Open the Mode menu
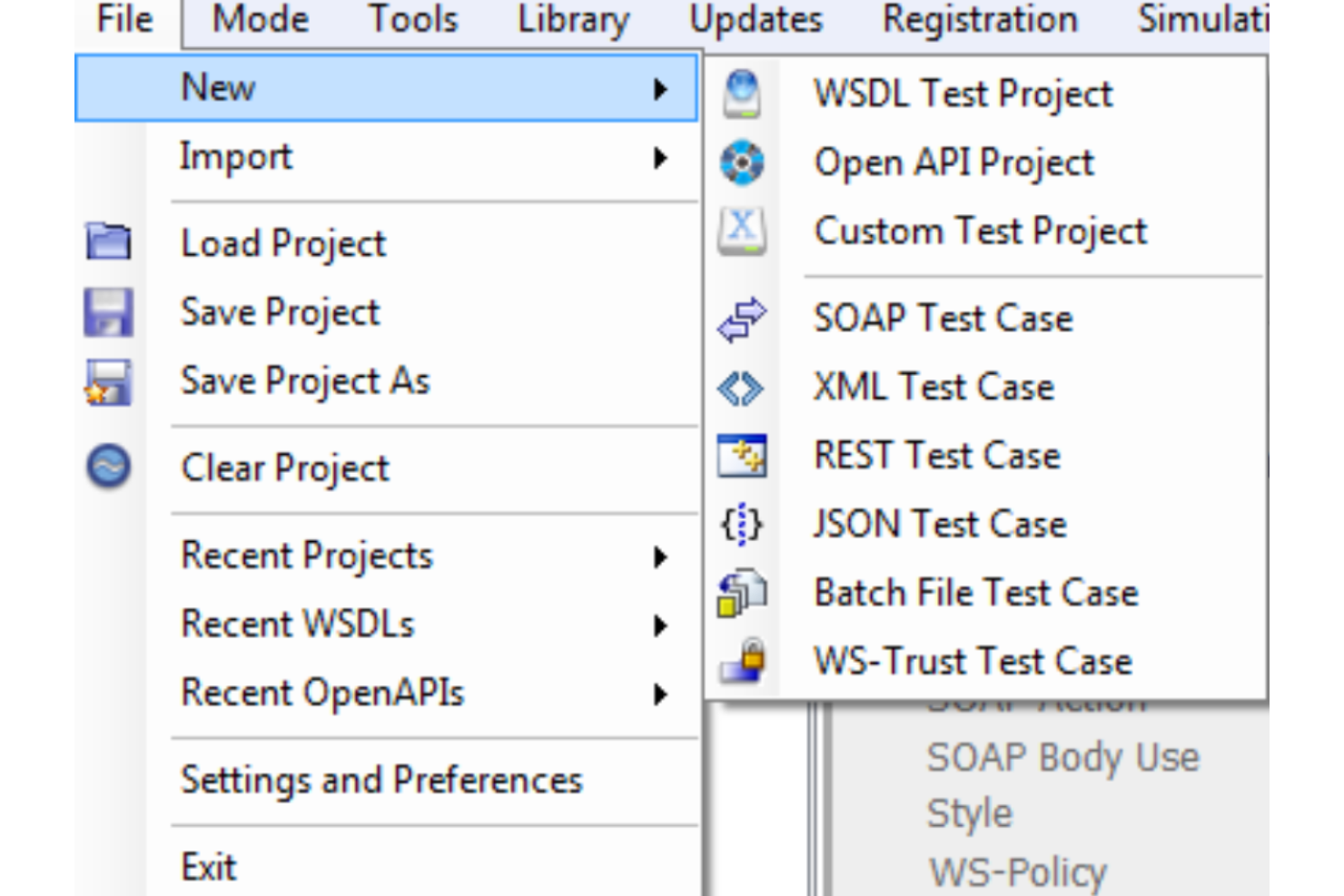Viewport: 1344px width, 896px height. (261, 19)
